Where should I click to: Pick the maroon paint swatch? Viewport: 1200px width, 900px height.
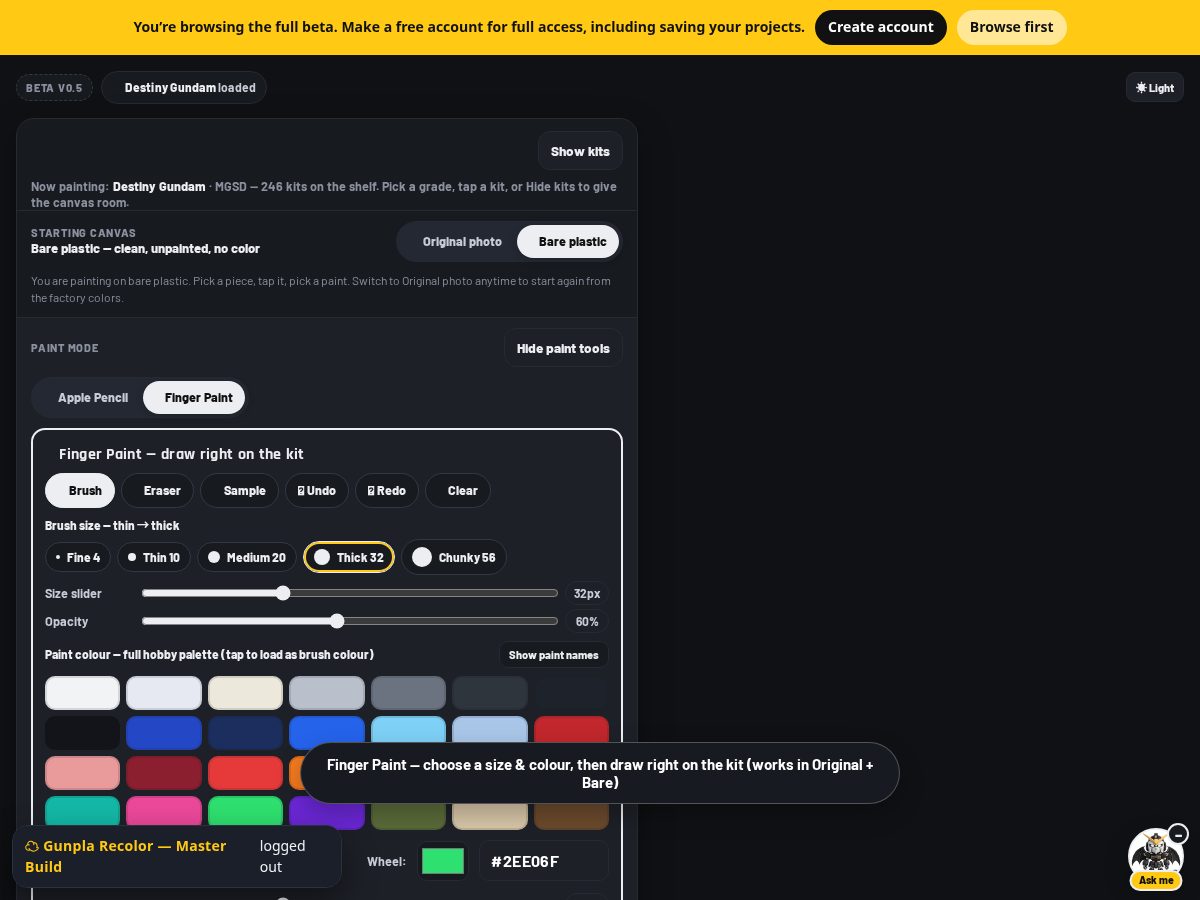[x=164, y=773]
